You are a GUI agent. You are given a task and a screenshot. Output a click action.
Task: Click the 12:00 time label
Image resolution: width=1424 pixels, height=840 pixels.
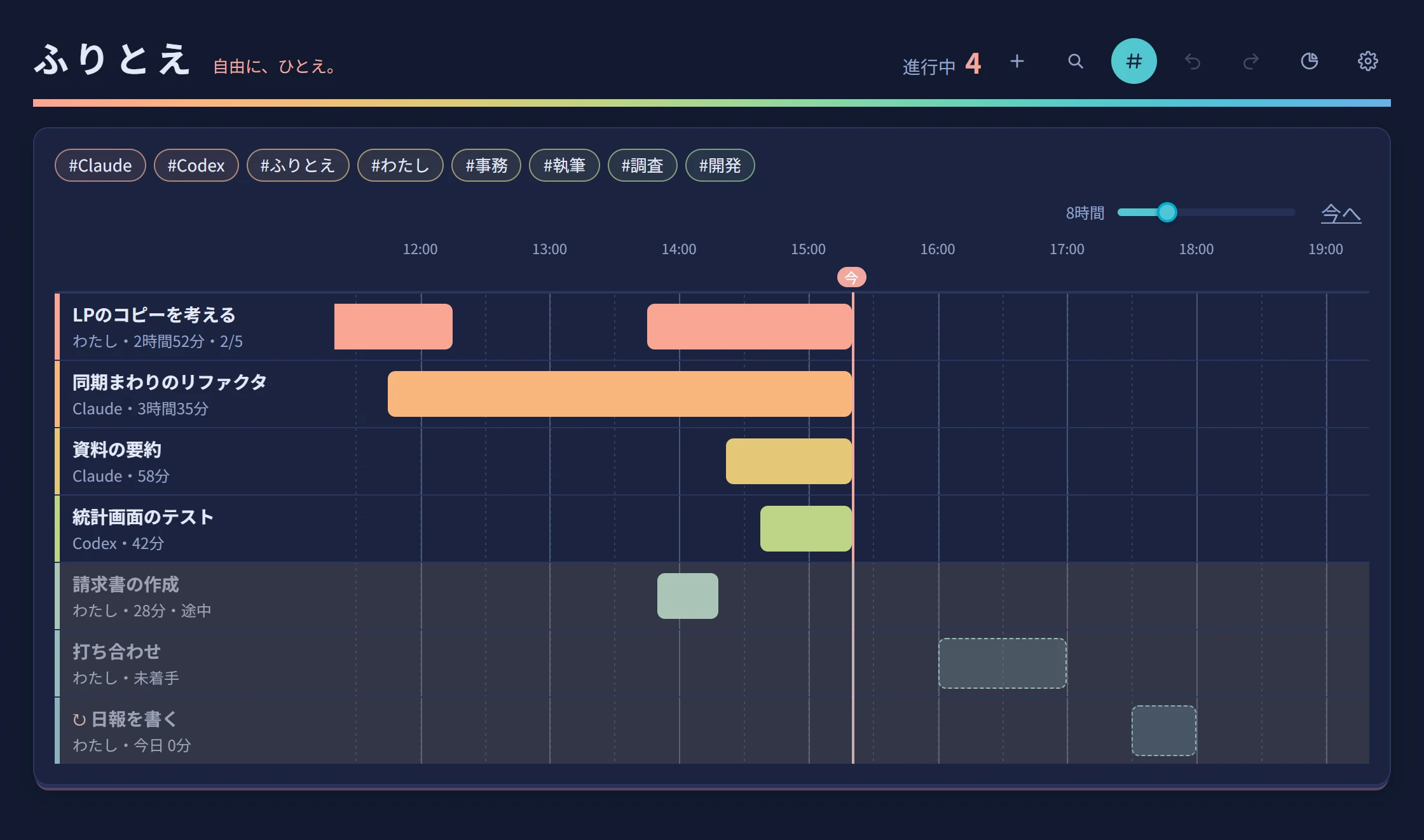(x=420, y=249)
